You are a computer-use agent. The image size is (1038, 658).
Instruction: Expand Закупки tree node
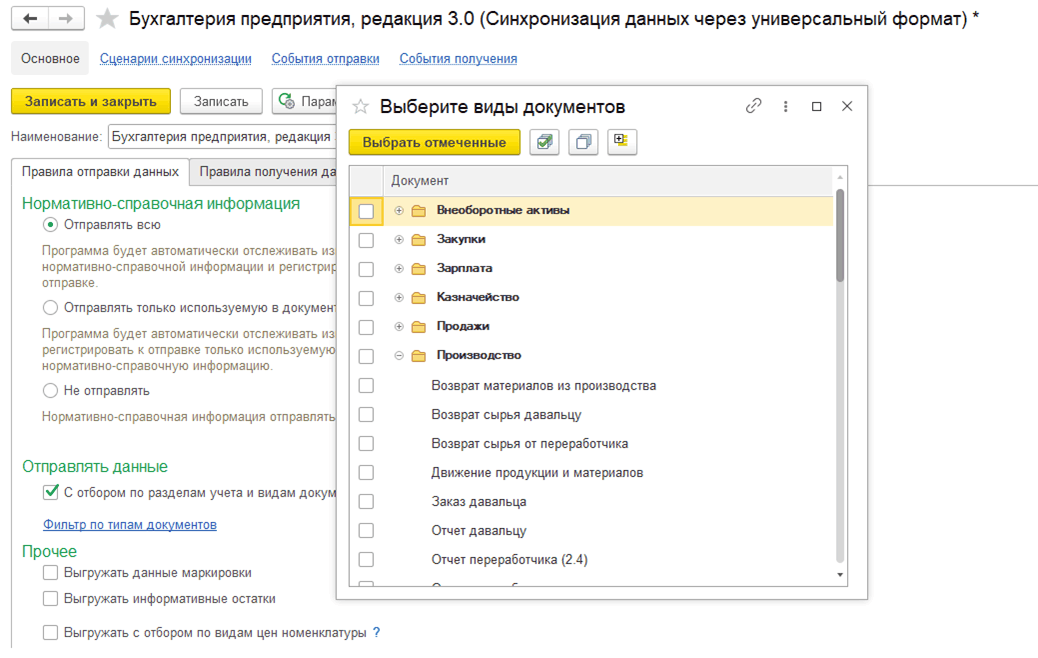(399, 240)
